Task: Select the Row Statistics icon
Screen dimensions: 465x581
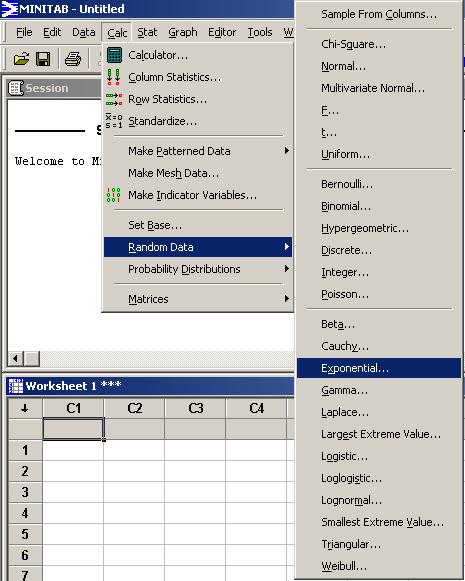Action: 114,99
